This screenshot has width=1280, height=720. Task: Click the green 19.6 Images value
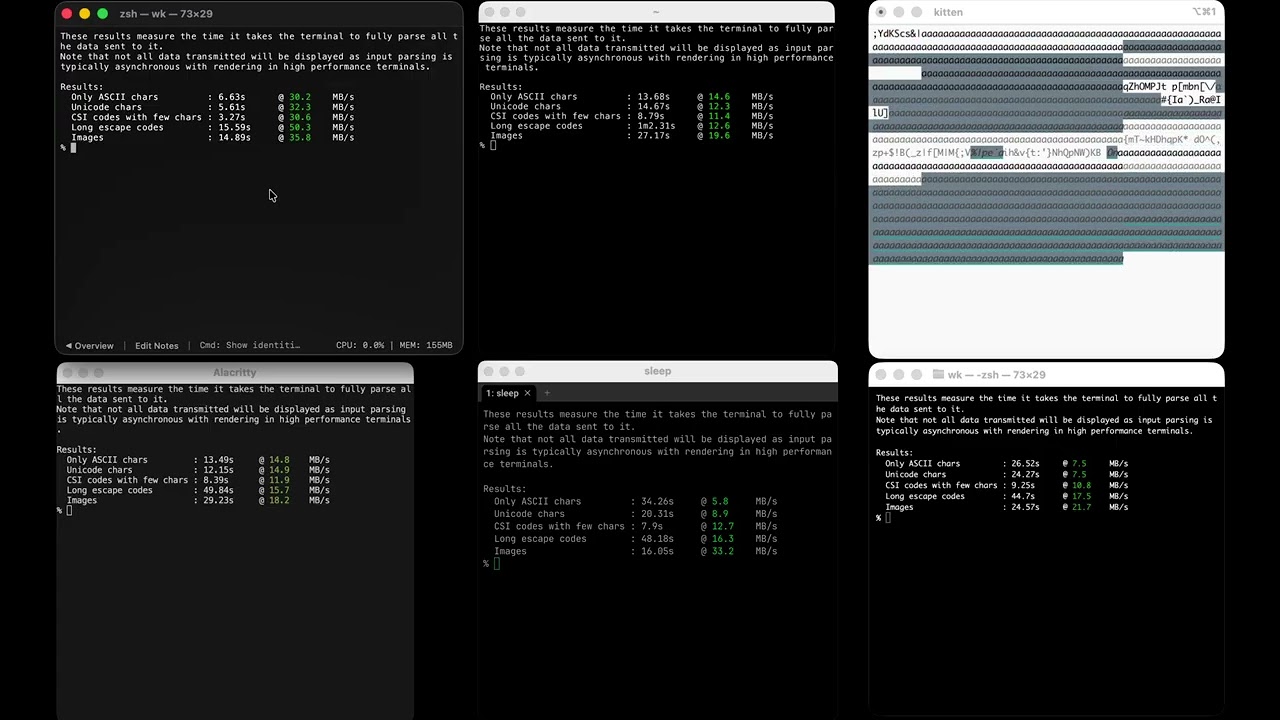(719, 136)
